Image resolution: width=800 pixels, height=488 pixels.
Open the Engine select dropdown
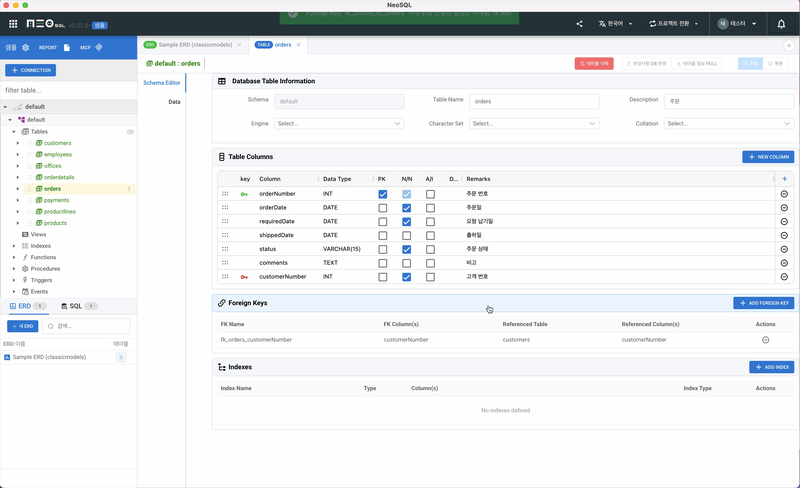click(x=339, y=124)
